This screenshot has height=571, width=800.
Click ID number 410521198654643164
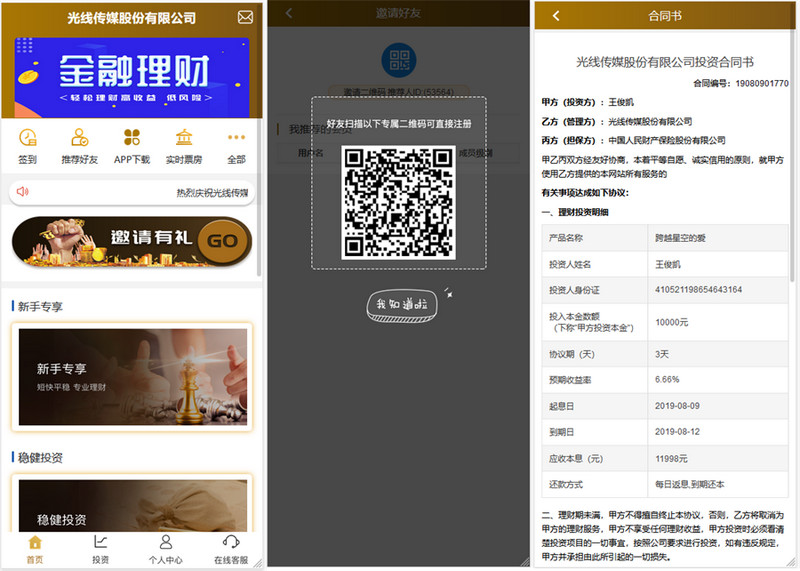point(698,289)
